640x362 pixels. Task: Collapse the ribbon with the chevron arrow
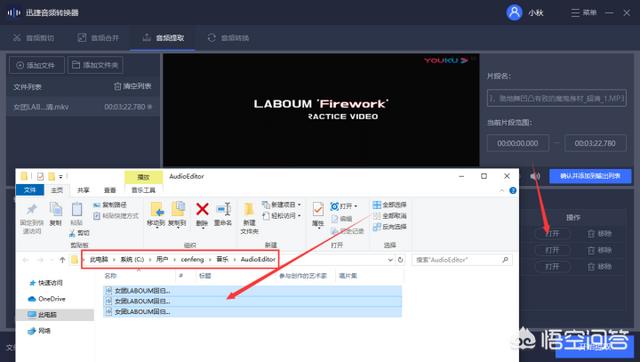[x=502, y=191]
